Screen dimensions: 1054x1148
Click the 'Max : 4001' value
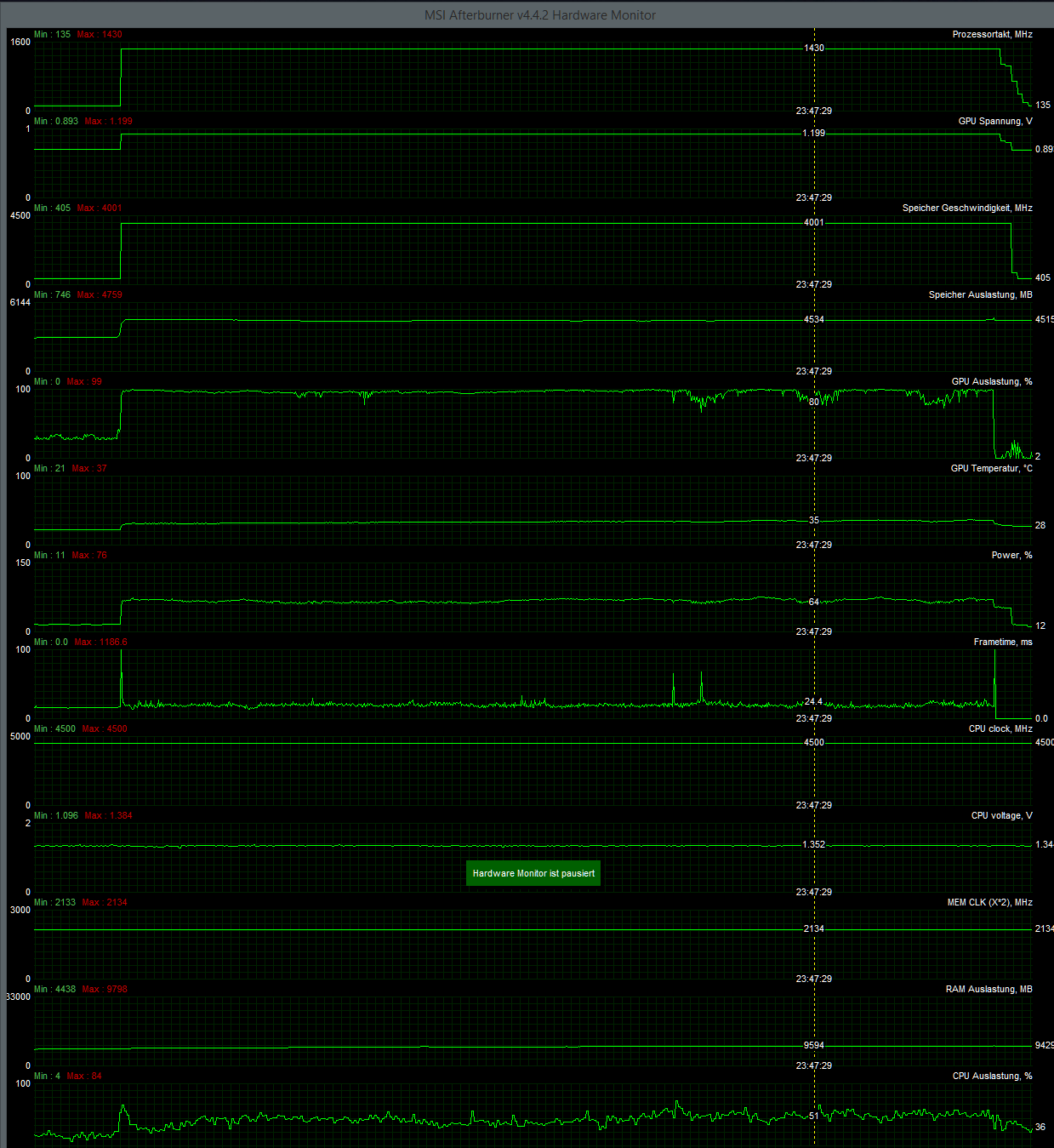(x=100, y=208)
